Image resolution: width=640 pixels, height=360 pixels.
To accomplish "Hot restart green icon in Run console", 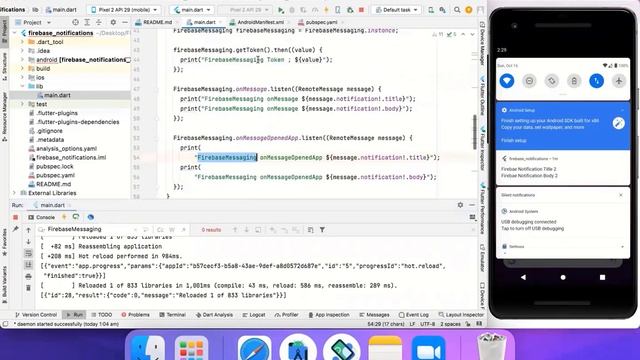I will 76,217.
